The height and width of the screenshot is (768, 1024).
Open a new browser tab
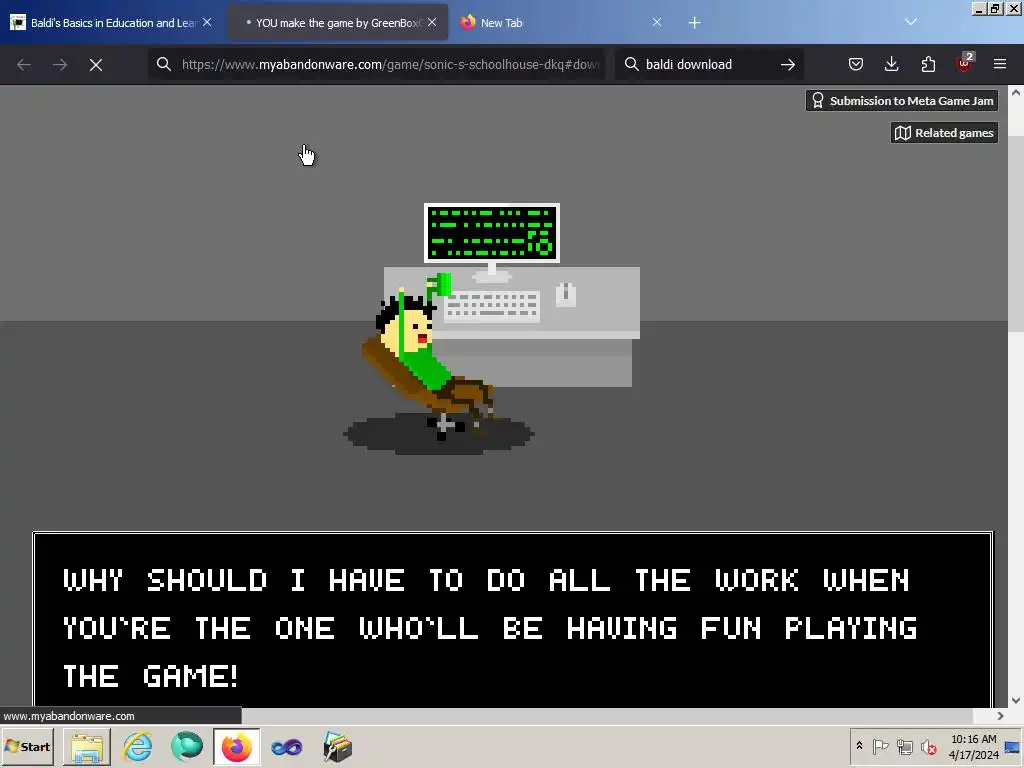[x=694, y=23]
